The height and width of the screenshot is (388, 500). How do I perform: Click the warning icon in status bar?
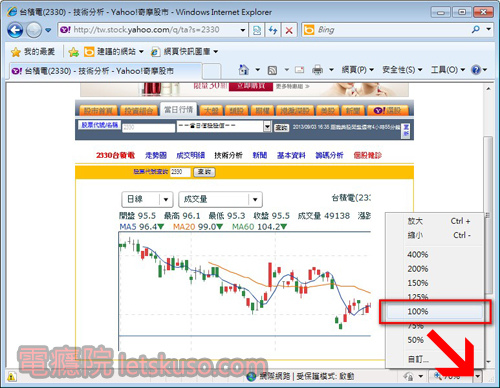pyautogui.click(x=11, y=377)
